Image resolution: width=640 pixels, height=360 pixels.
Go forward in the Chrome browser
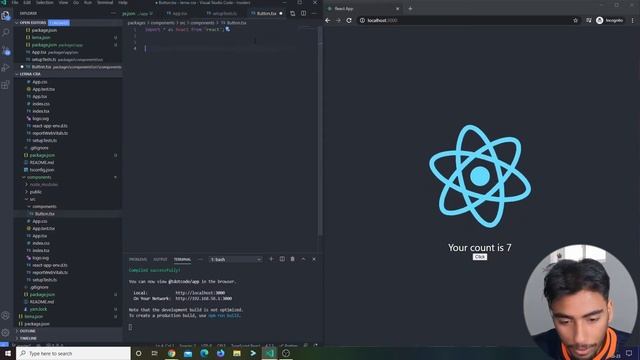pyautogui.click(x=338, y=20)
